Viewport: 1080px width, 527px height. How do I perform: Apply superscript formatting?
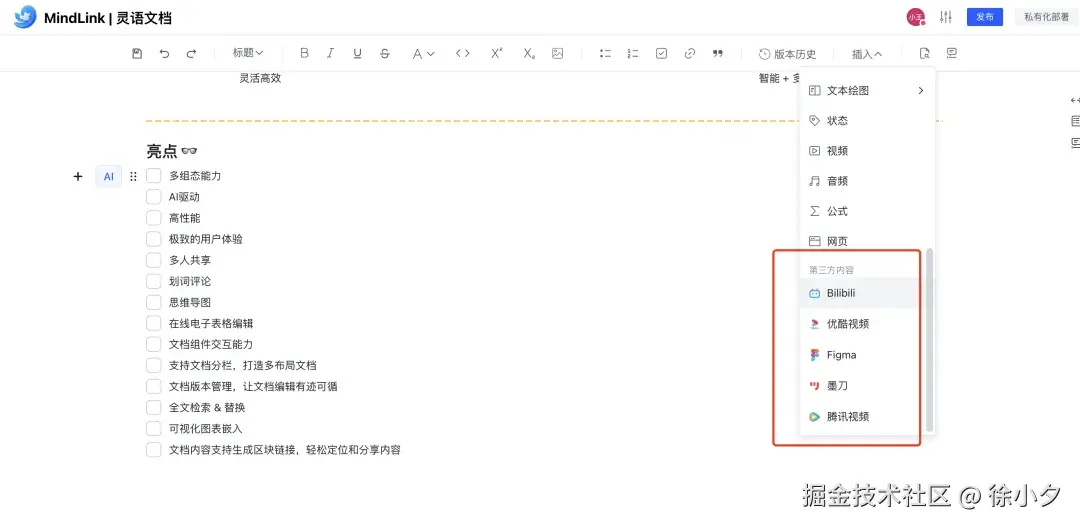coord(497,54)
